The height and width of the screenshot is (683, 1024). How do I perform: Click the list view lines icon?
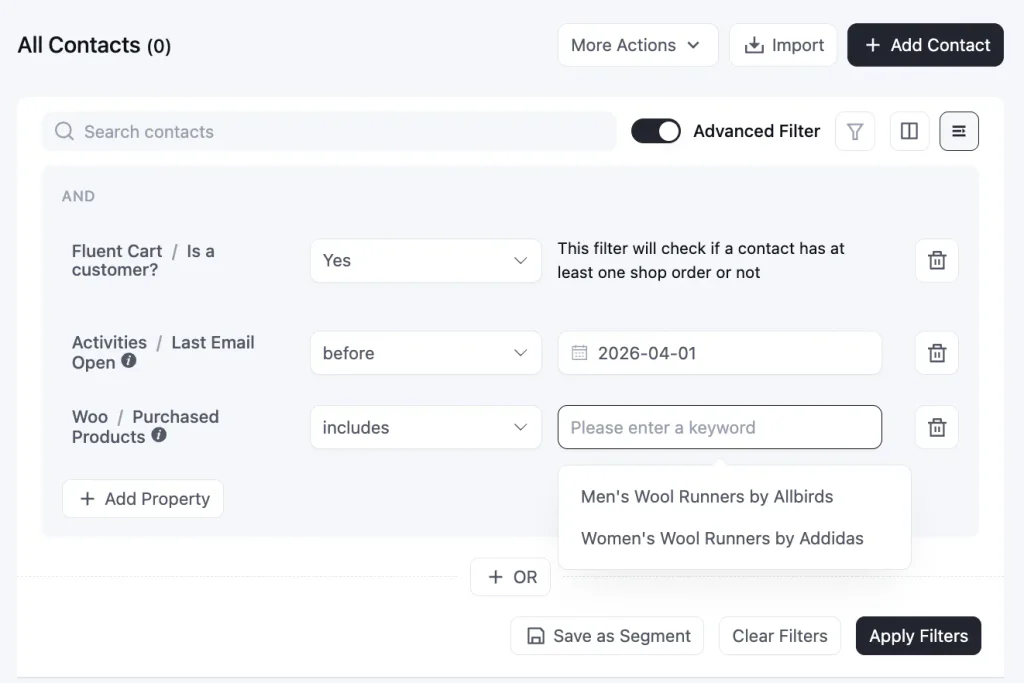coord(959,131)
